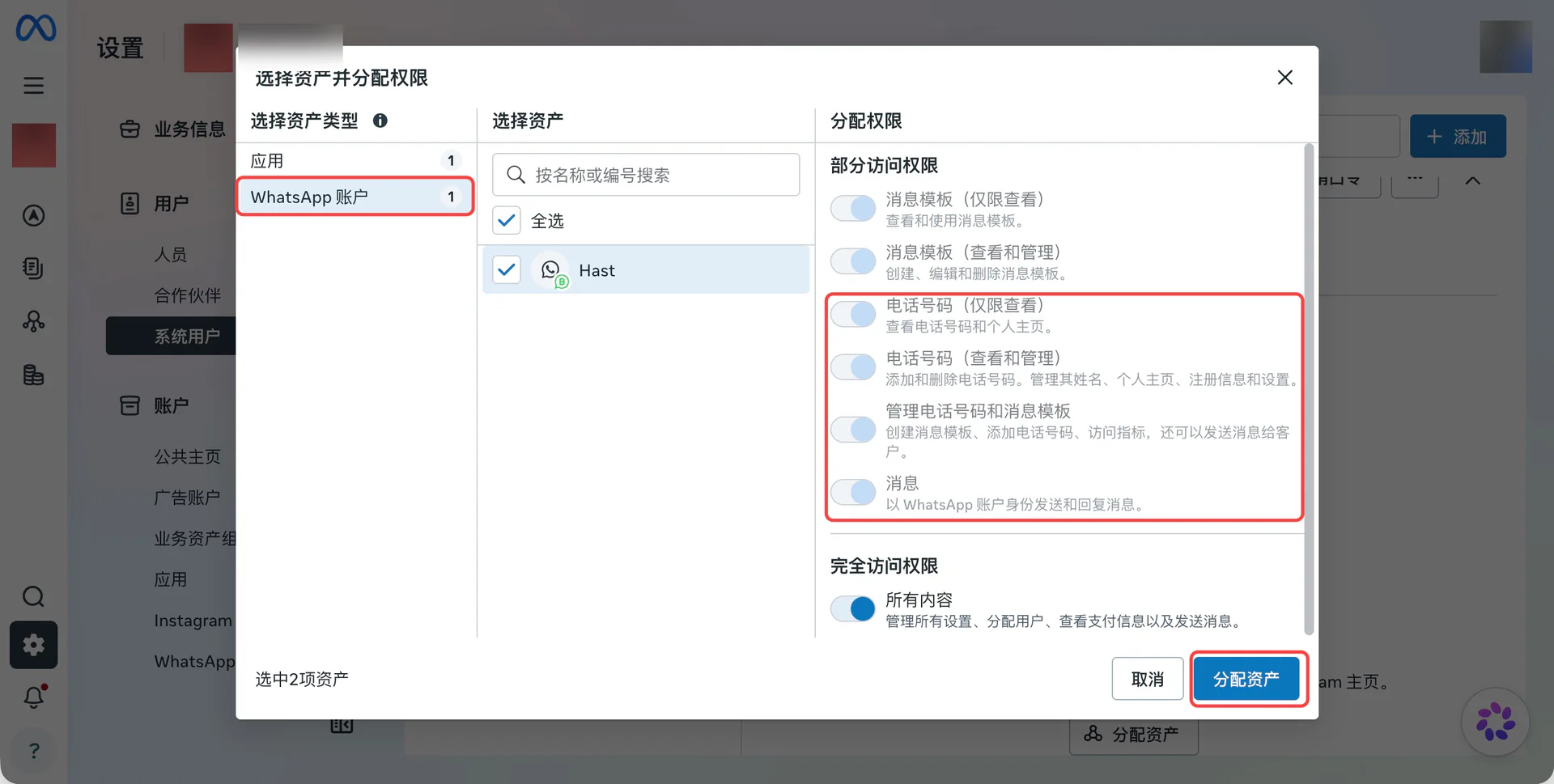Open the settings gear in left rail
The height and width of the screenshot is (784, 1554).
click(33, 645)
